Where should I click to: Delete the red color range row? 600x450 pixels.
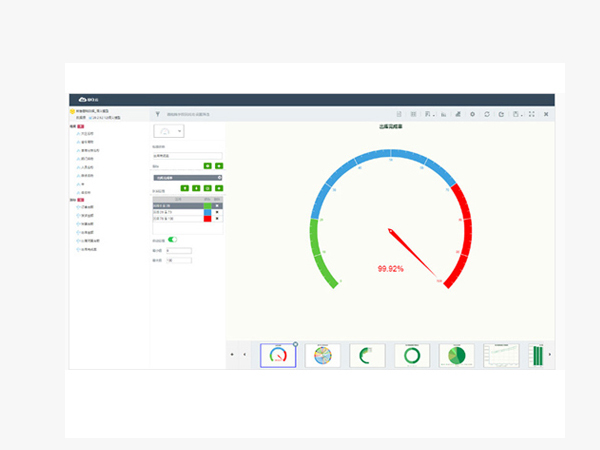(x=218, y=218)
